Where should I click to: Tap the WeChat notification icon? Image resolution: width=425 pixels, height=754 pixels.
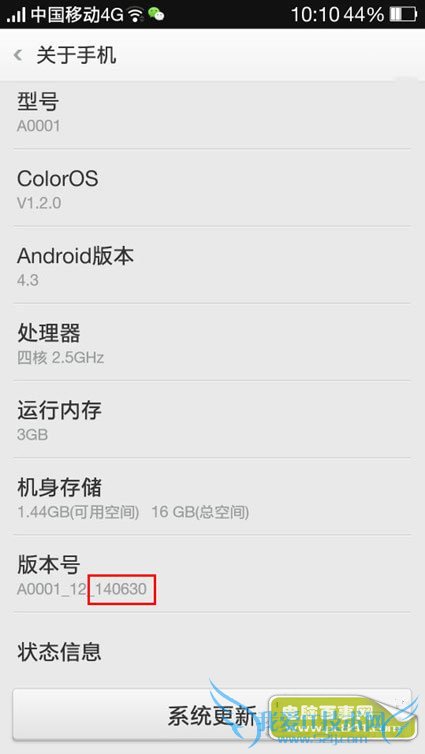[156, 14]
